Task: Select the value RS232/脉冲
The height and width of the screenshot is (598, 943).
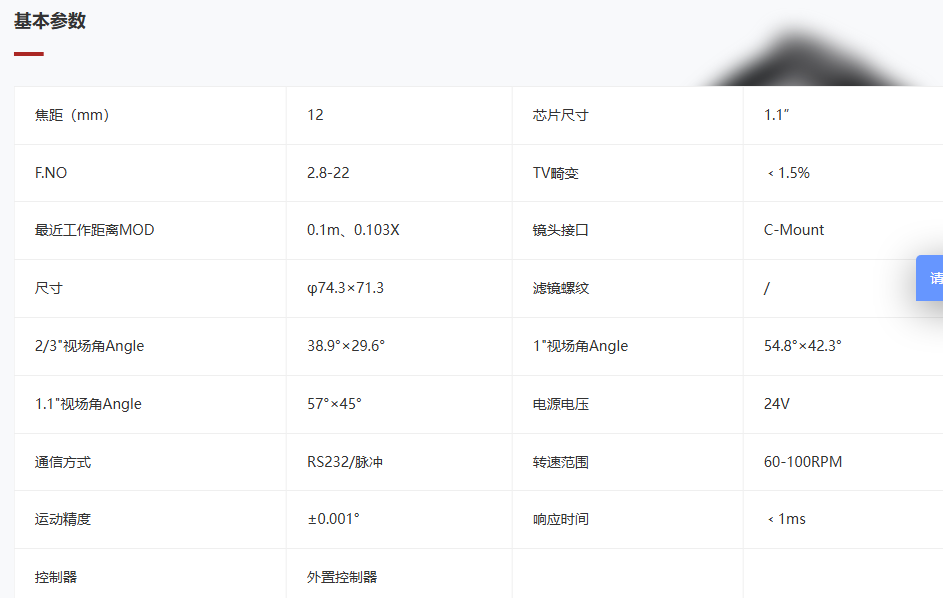Action: click(x=345, y=462)
